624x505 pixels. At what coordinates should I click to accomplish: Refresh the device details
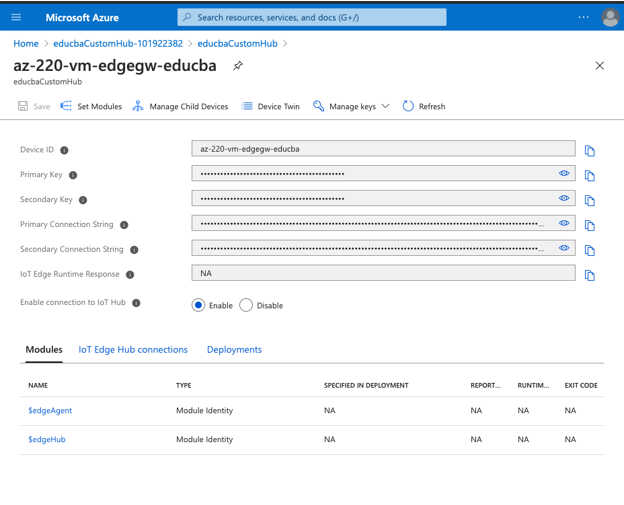click(x=424, y=106)
